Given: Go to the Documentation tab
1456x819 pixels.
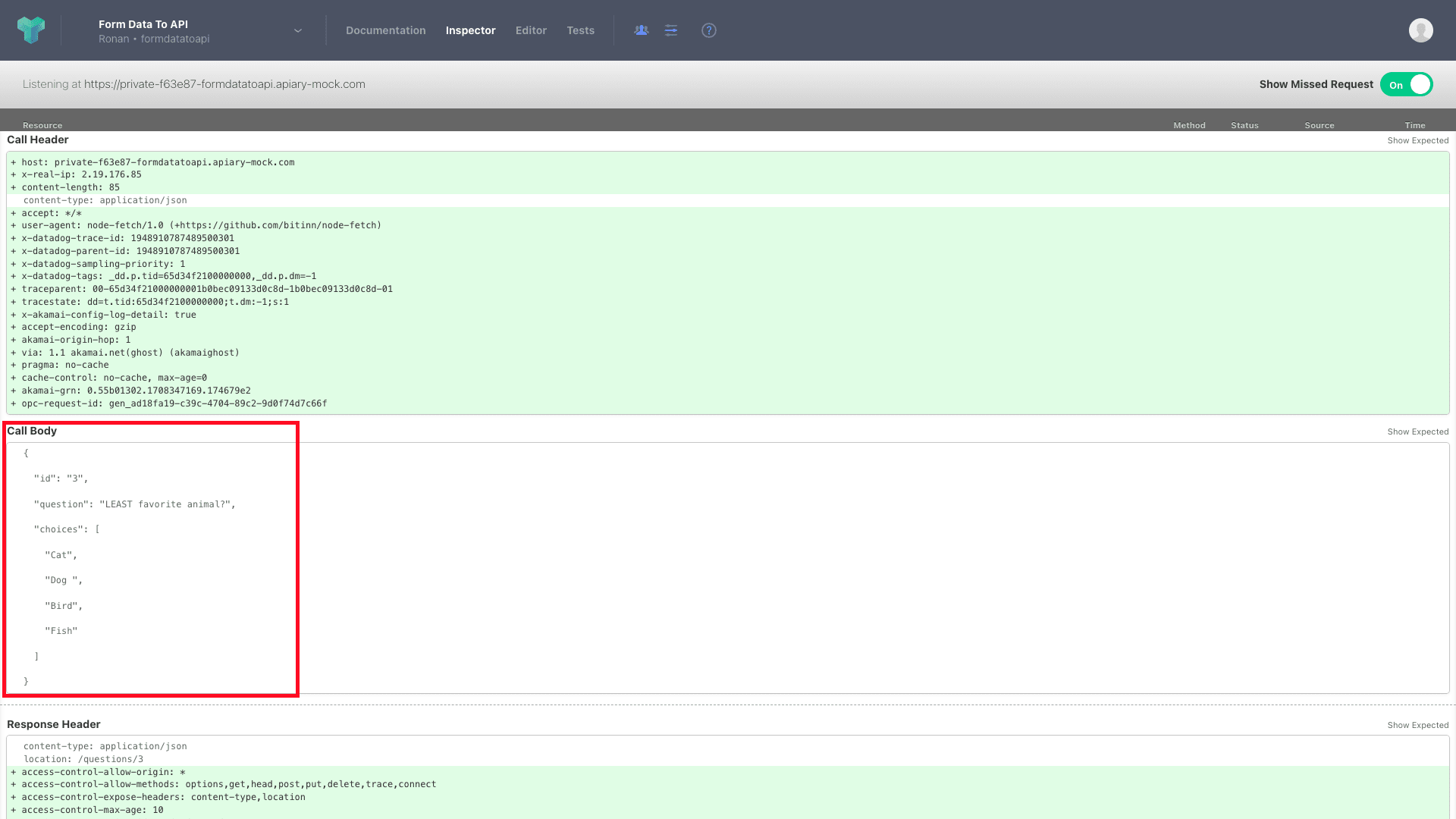Looking at the screenshot, I should (386, 30).
